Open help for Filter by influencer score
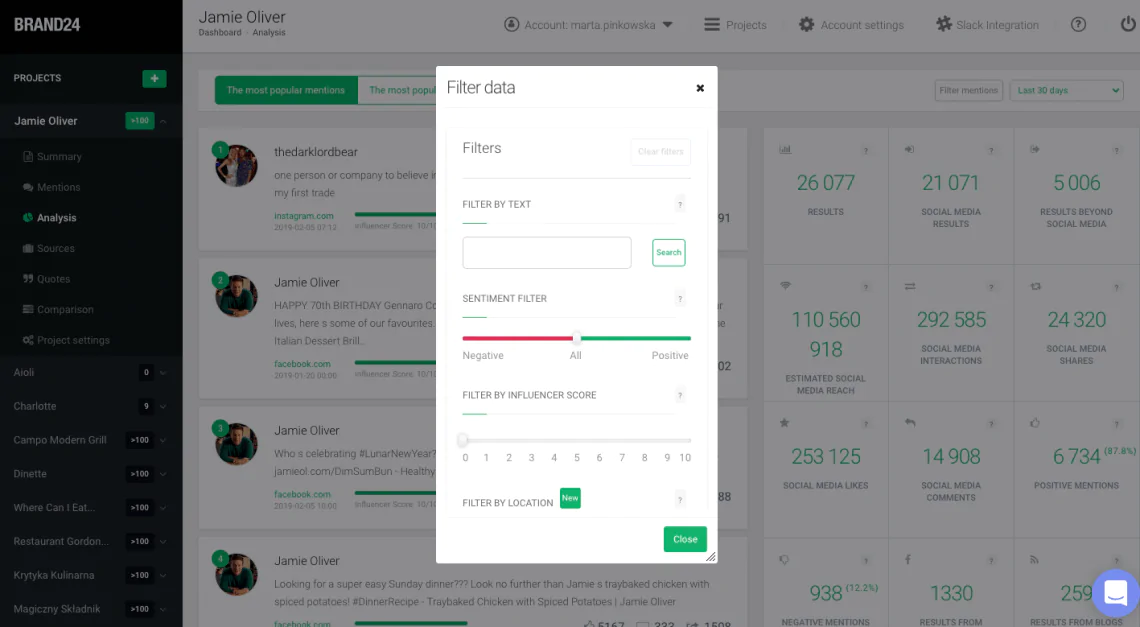 [x=680, y=396]
